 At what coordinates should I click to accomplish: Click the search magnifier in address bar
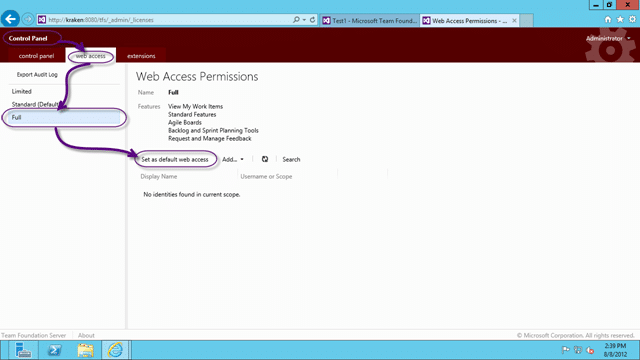296,20
